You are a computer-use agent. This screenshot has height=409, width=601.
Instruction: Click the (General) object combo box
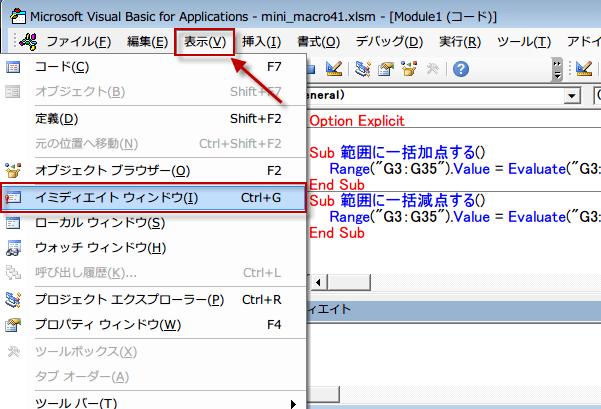pyautogui.click(x=443, y=95)
